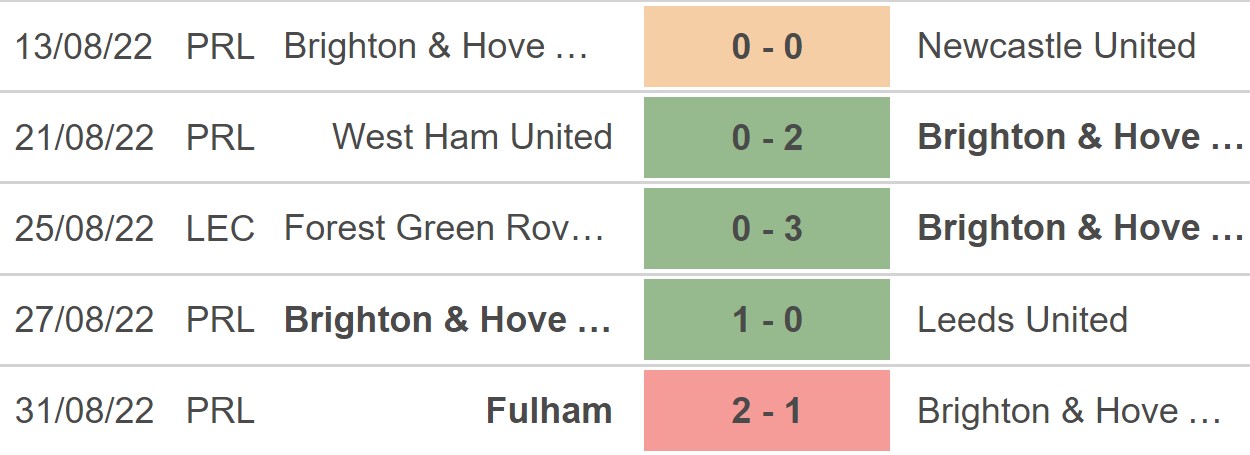
Task: Select the 31/08/22 match date
Action: (x=84, y=411)
